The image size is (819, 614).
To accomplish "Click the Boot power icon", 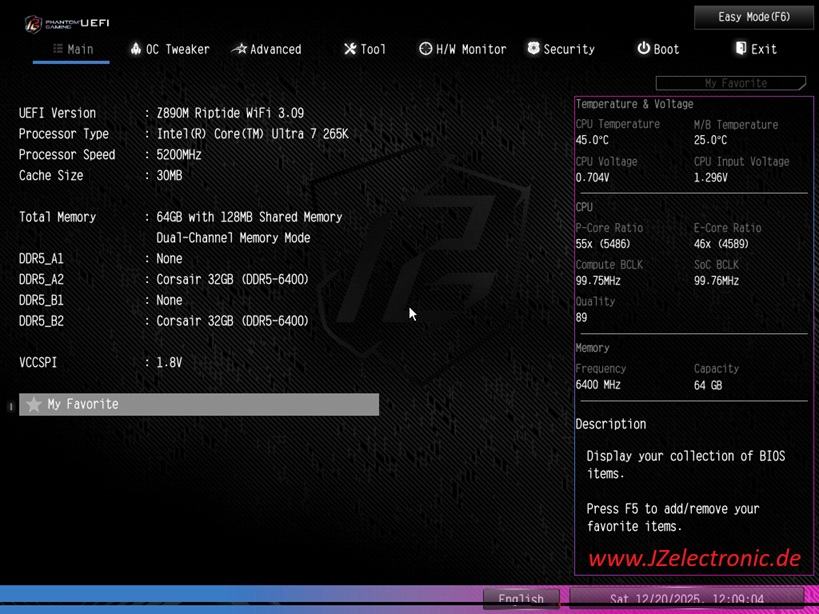I will [643, 49].
